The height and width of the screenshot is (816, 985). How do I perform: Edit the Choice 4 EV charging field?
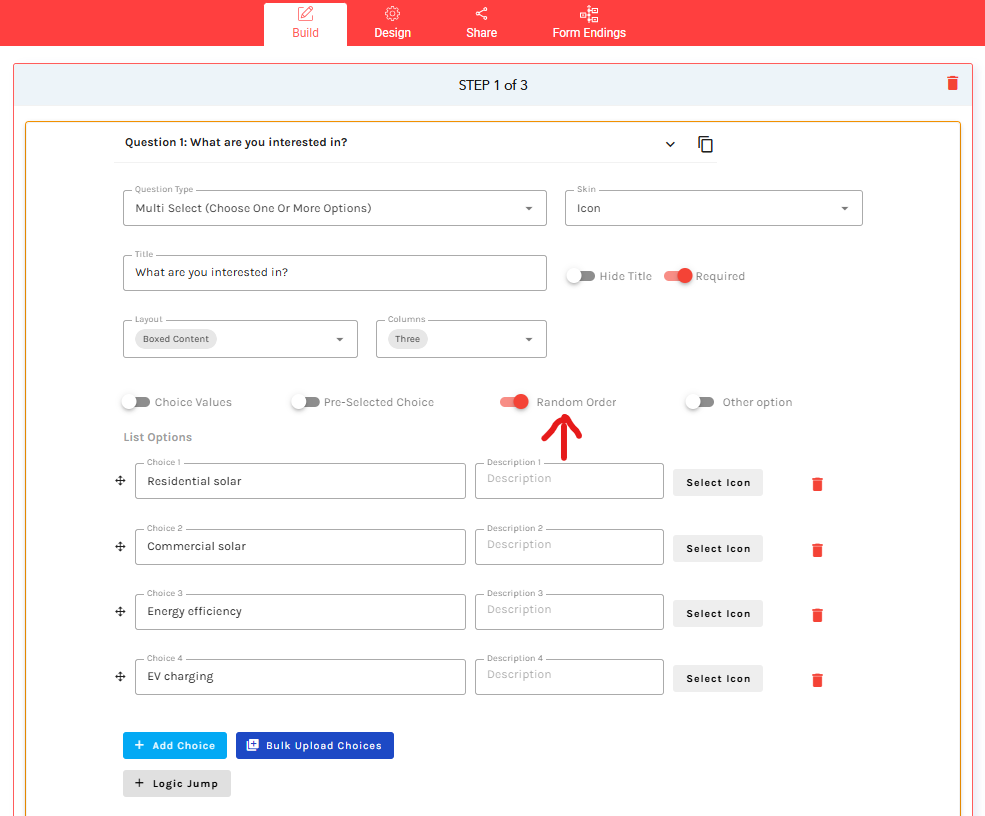(x=300, y=677)
